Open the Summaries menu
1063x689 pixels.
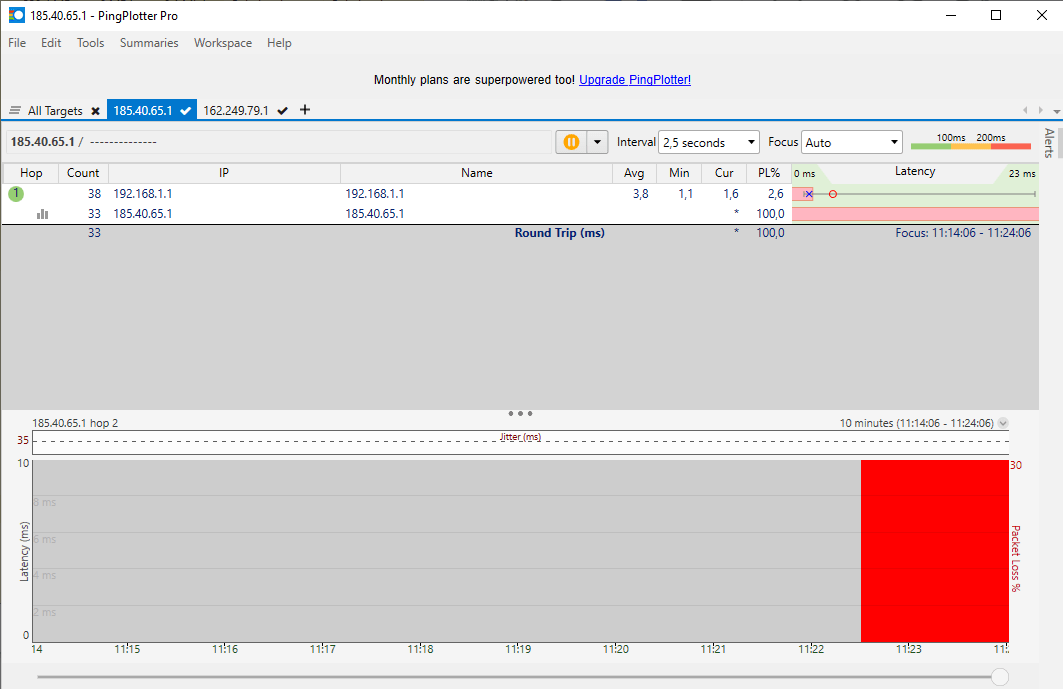149,43
